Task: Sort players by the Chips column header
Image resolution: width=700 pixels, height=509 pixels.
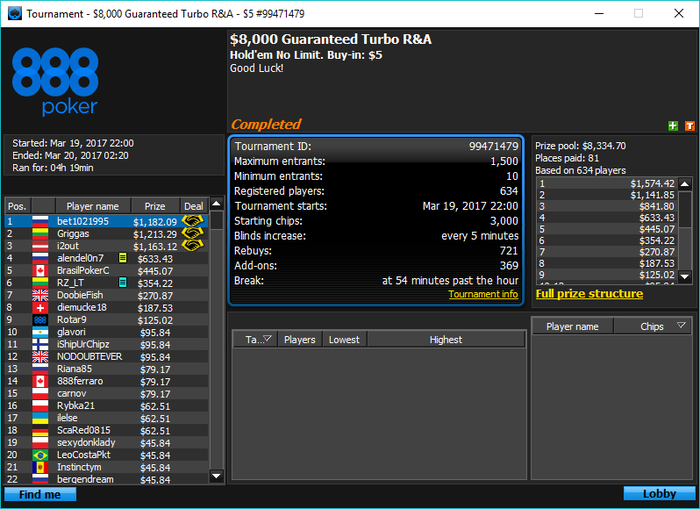Action: [652, 326]
